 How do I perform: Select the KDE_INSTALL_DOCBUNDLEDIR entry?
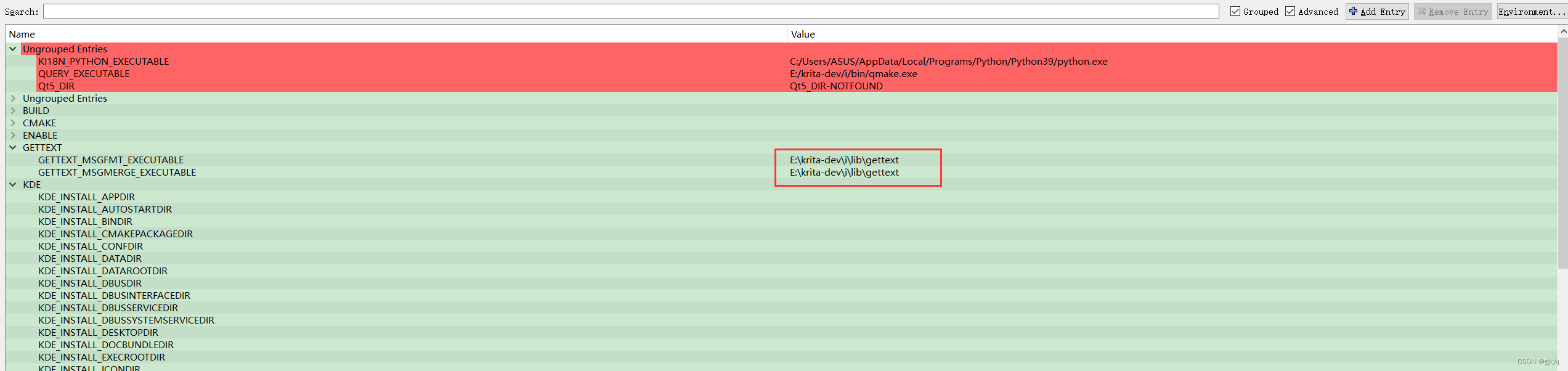(106, 344)
